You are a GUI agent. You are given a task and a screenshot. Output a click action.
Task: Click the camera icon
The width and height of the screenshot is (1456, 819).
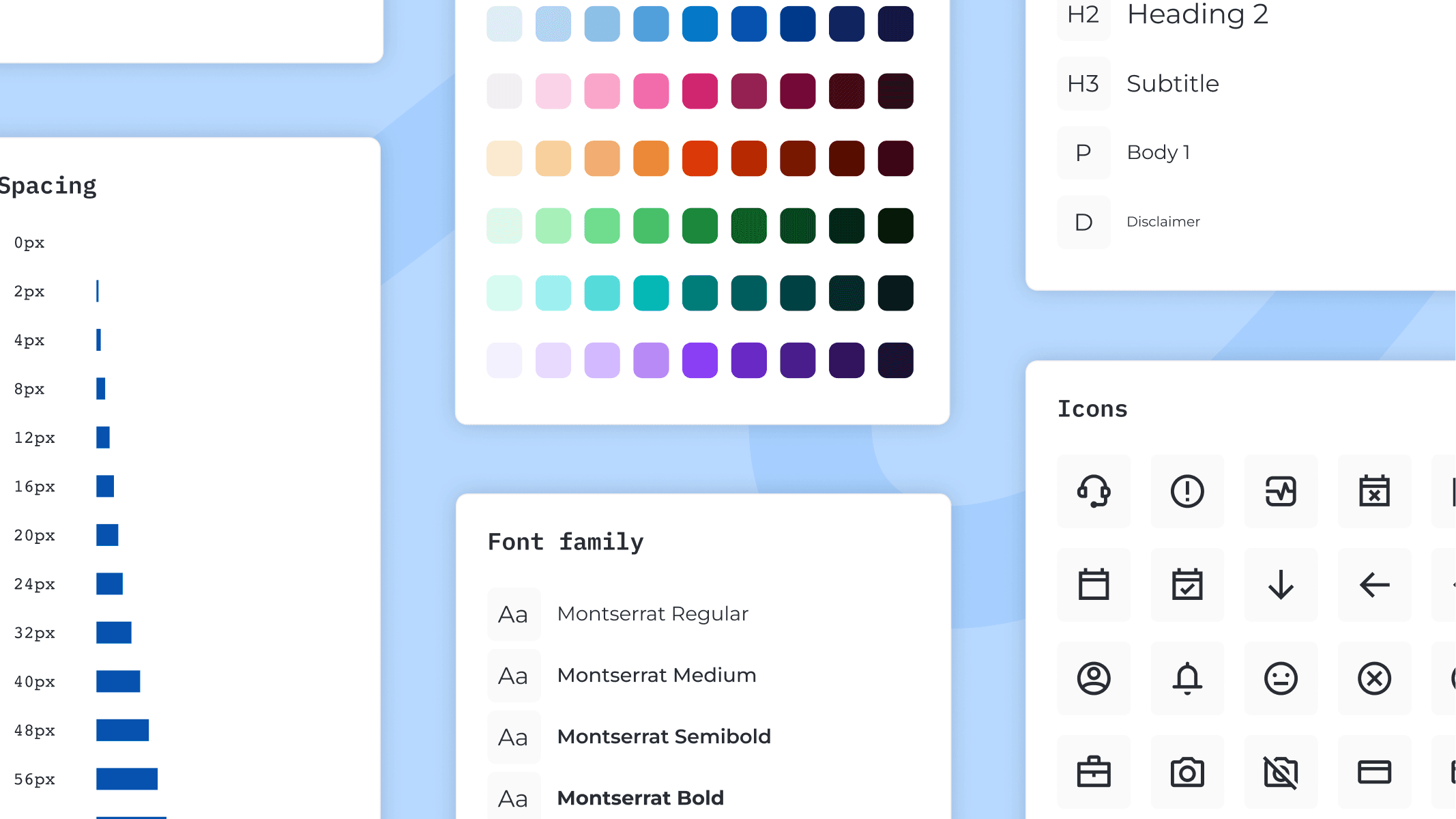1187,772
